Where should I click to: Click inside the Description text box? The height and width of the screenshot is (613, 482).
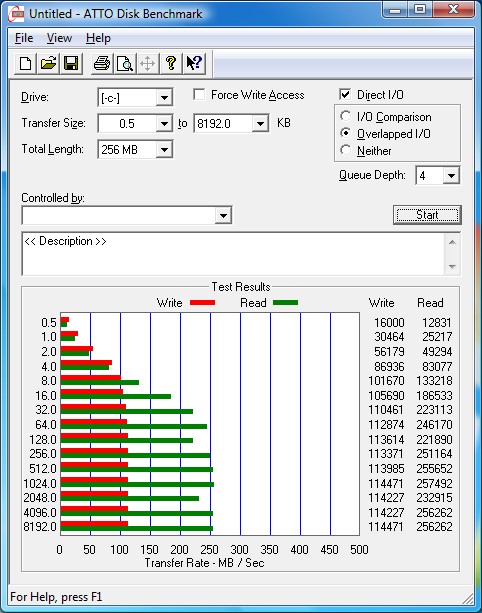(x=233, y=254)
